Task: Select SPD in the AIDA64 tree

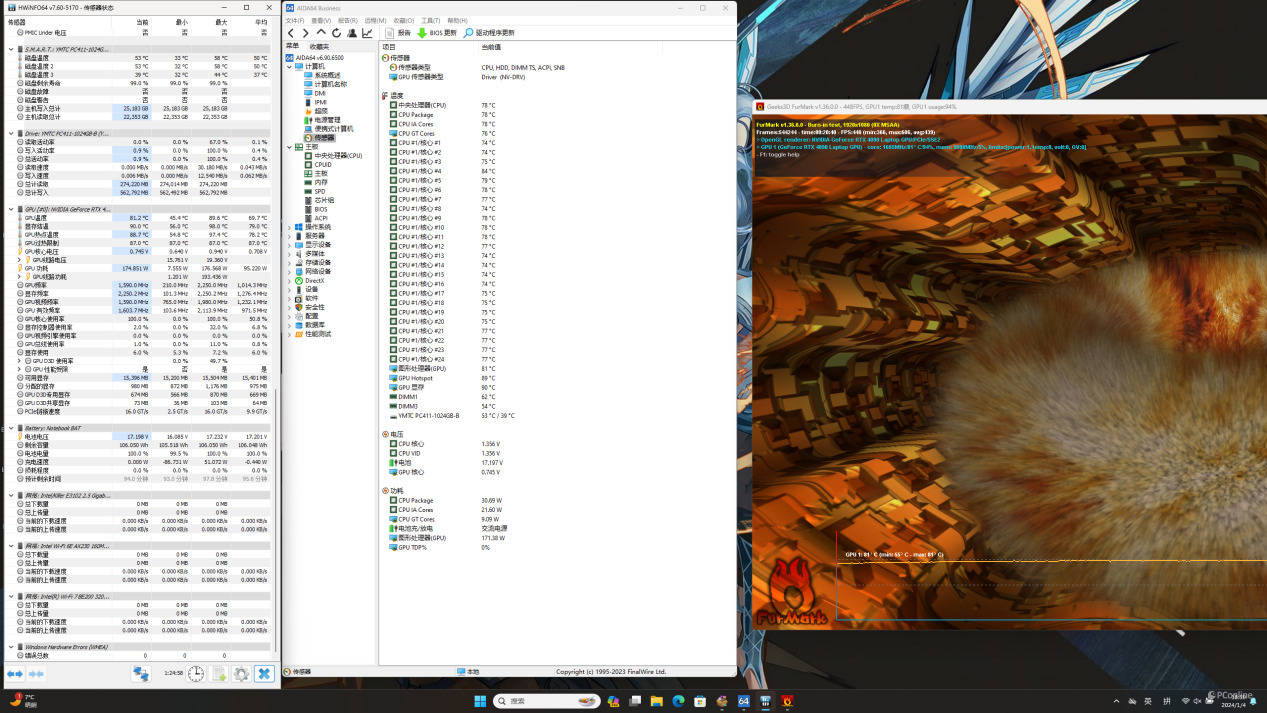Action: point(319,191)
